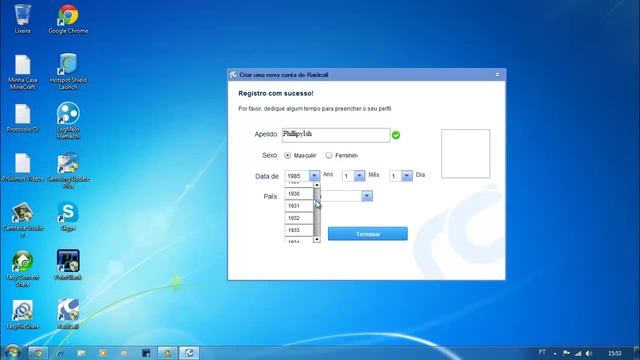Open the Easy Content Share shortcut
This screenshot has width=640, height=360.
22,269
